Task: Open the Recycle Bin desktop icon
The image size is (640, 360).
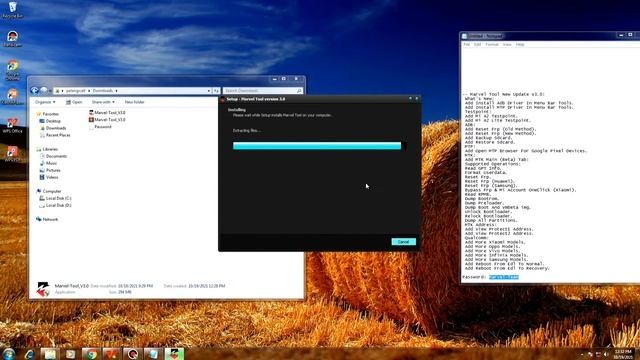Action: 12,9
